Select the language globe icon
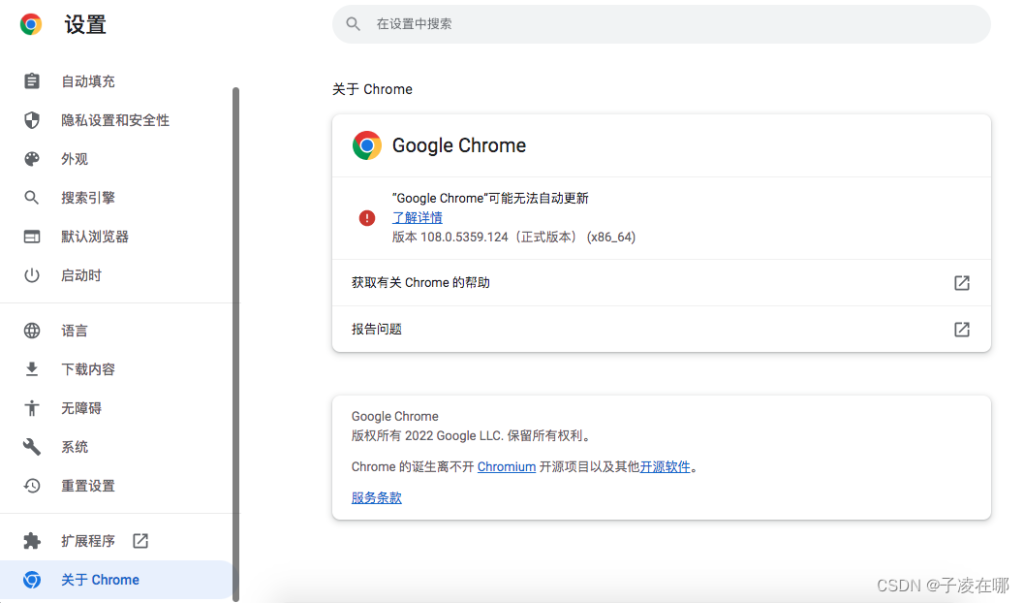The height and width of the screenshot is (603, 1024). coord(31,331)
